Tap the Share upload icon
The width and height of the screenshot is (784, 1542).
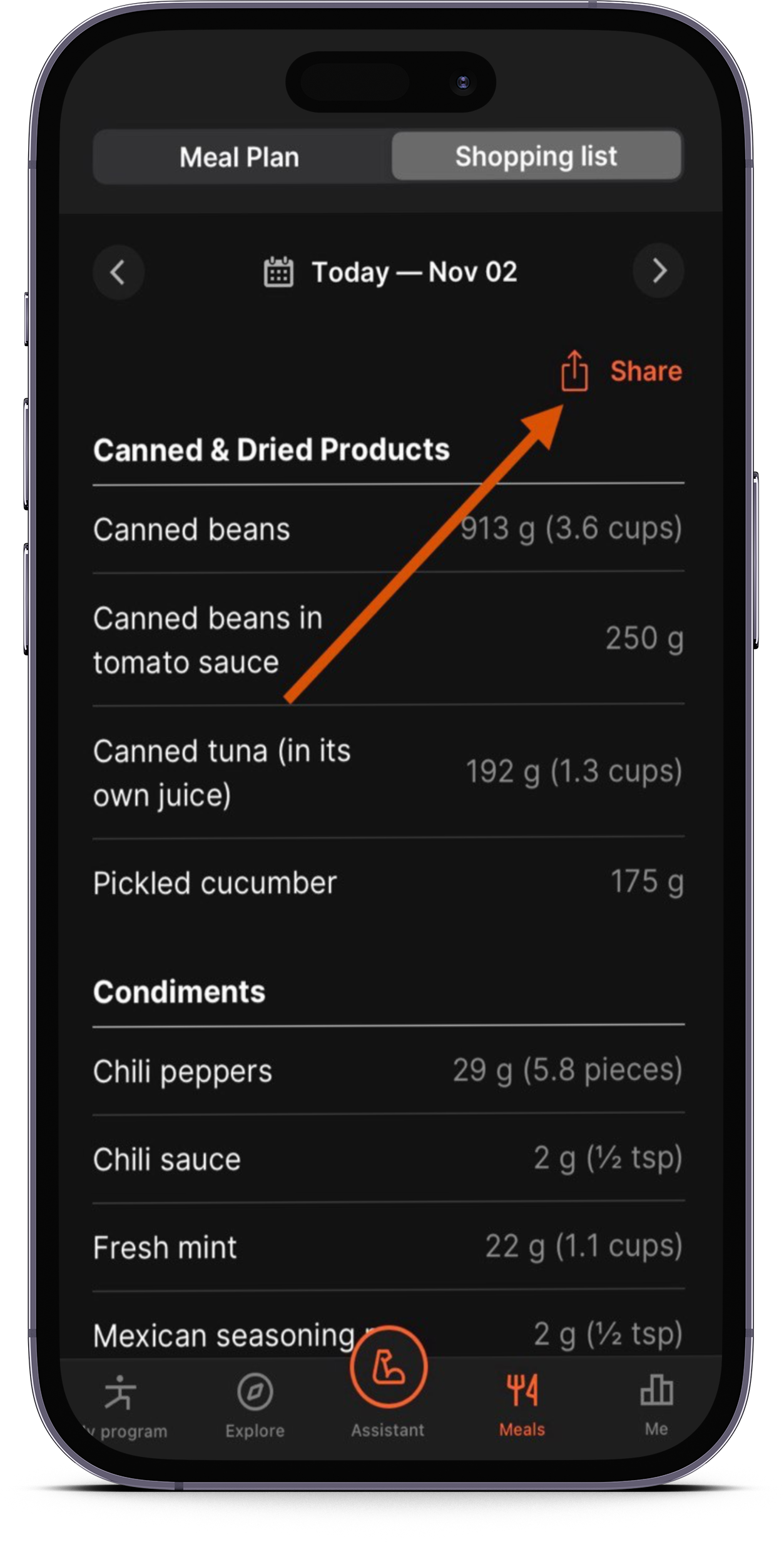[x=574, y=370]
